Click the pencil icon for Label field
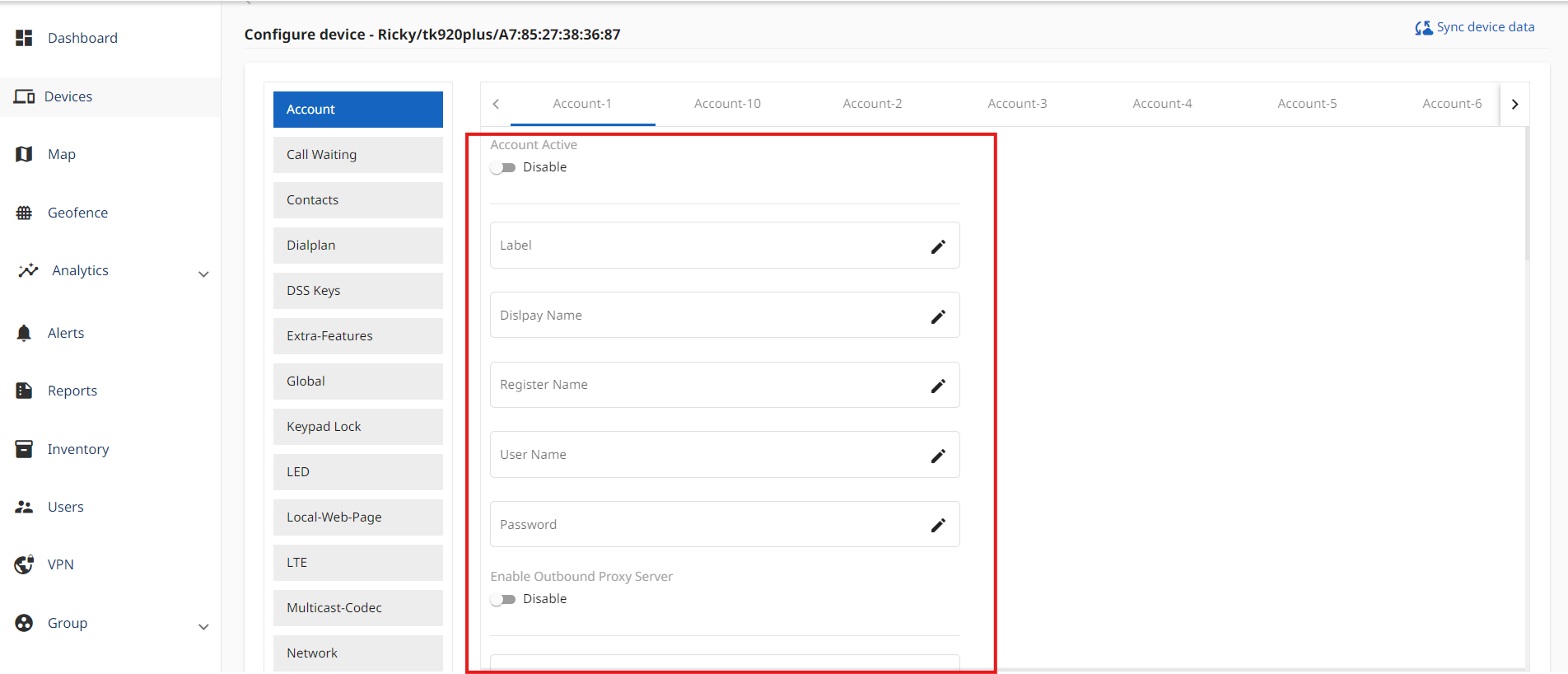 tap(938, 246)
